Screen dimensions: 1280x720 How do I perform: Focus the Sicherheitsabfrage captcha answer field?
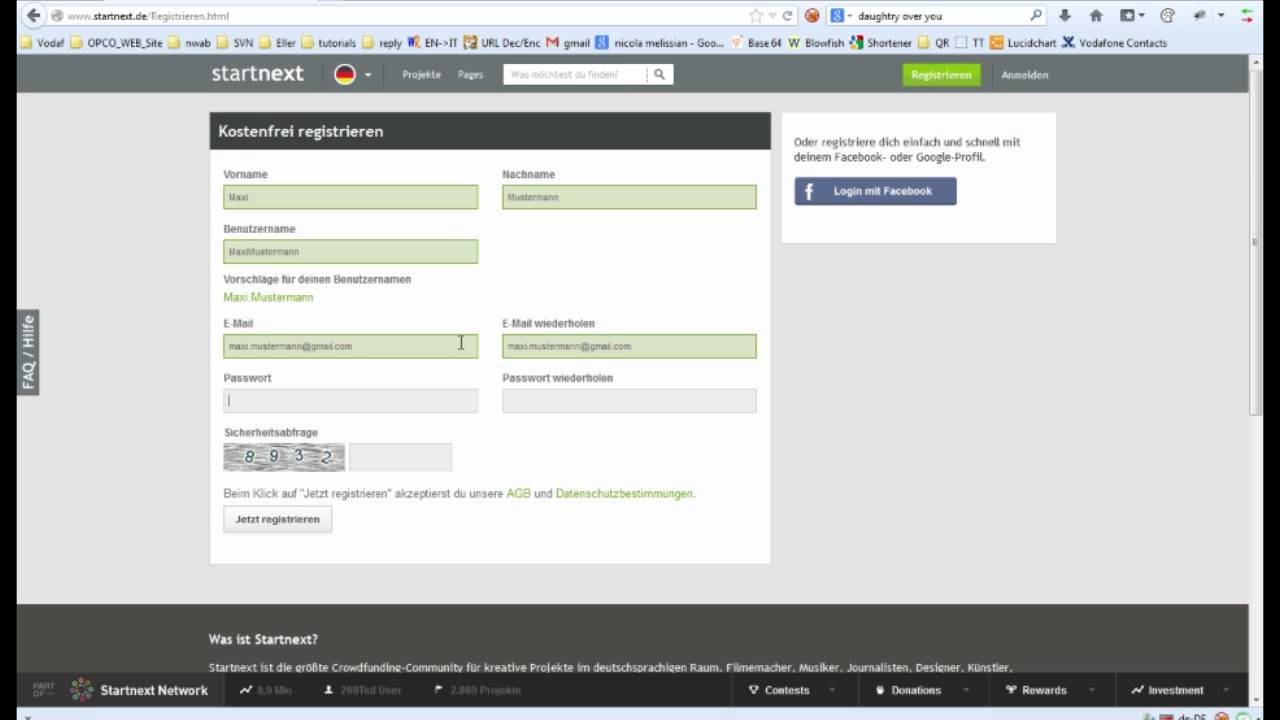click(x=400, y=457)
